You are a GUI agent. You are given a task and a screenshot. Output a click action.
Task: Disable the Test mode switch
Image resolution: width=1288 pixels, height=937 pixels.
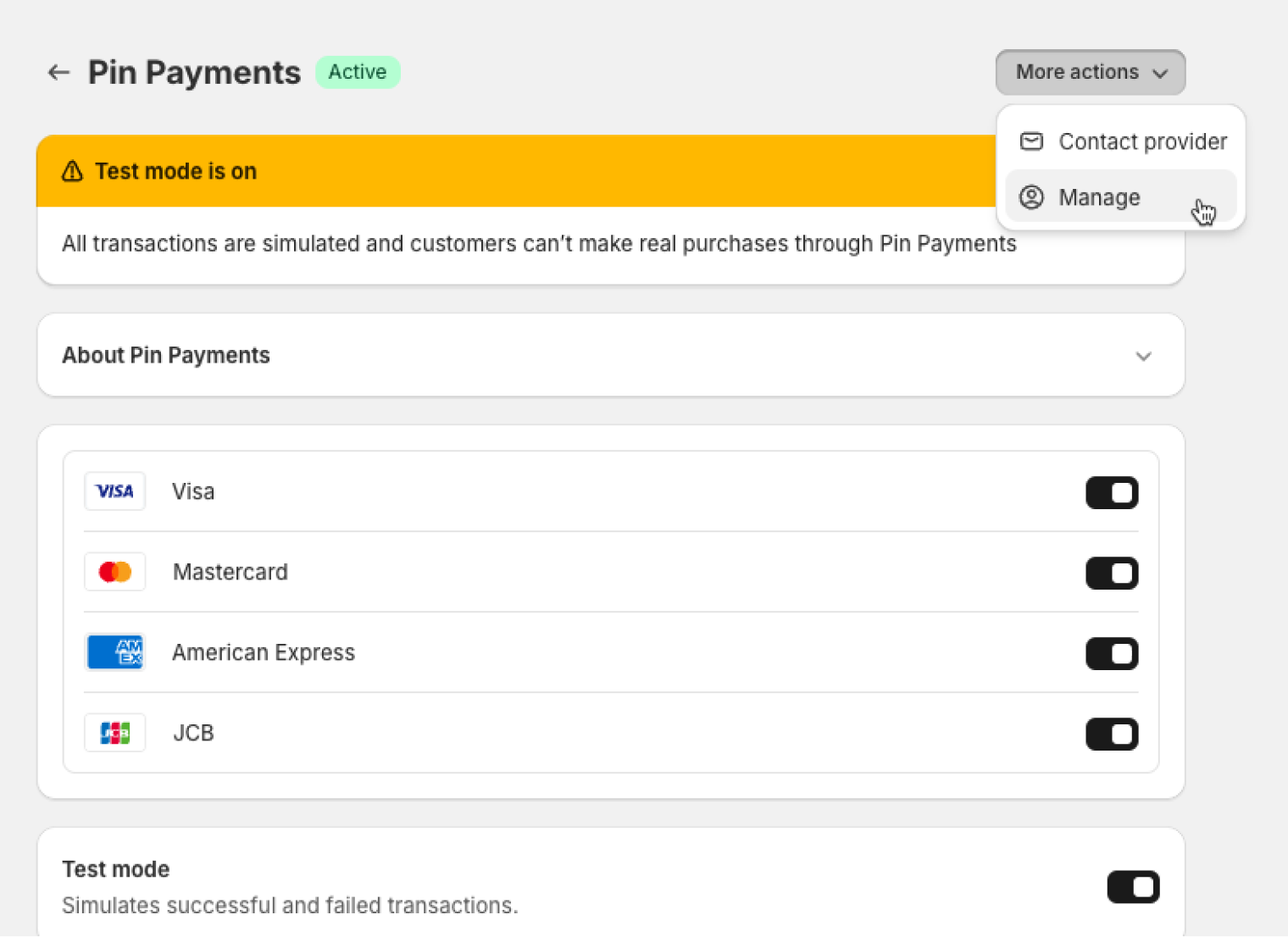pyautogui.click(x=1133, y=887)
